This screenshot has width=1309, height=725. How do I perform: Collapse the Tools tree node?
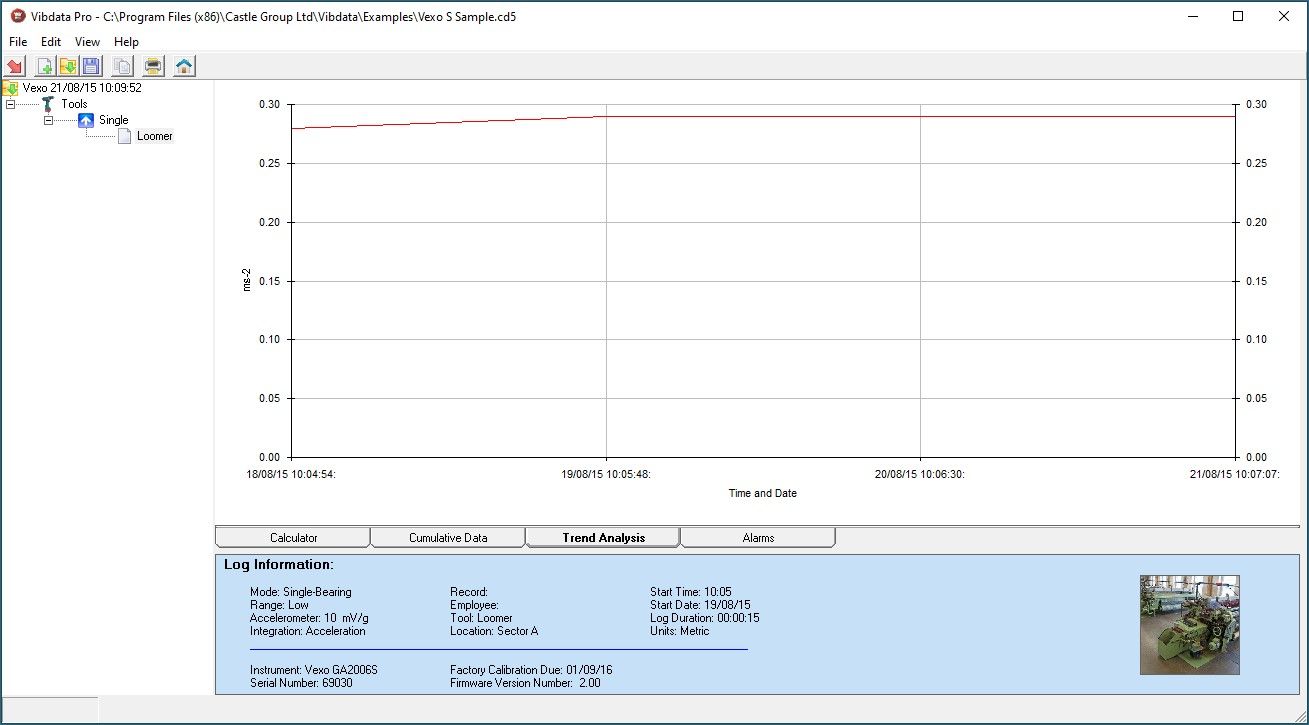tap(10, 104)
